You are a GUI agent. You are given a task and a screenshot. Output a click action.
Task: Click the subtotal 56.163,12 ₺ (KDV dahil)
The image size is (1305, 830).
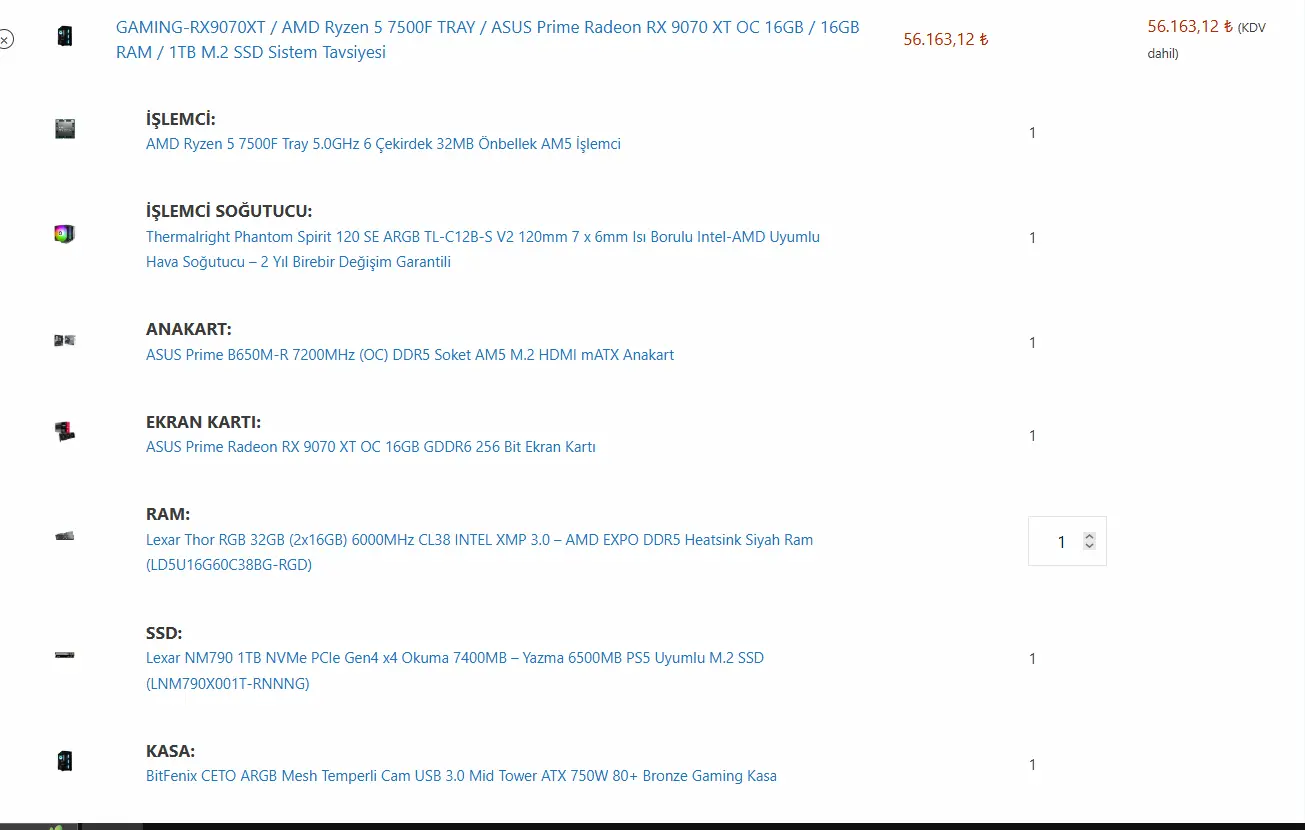1206,39
